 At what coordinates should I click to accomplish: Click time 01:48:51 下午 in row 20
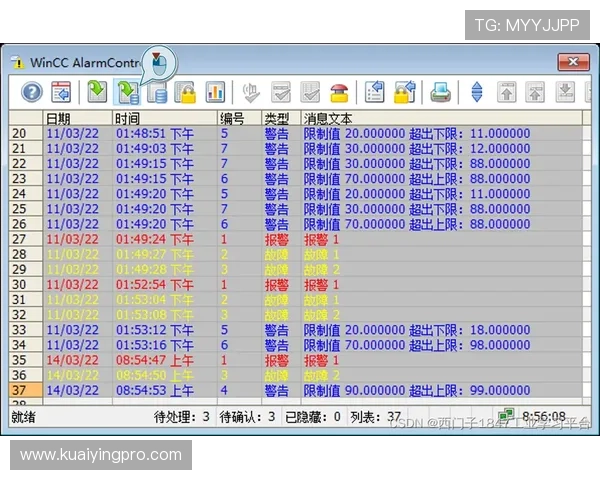pyautogui.click(x=155, y=134)
